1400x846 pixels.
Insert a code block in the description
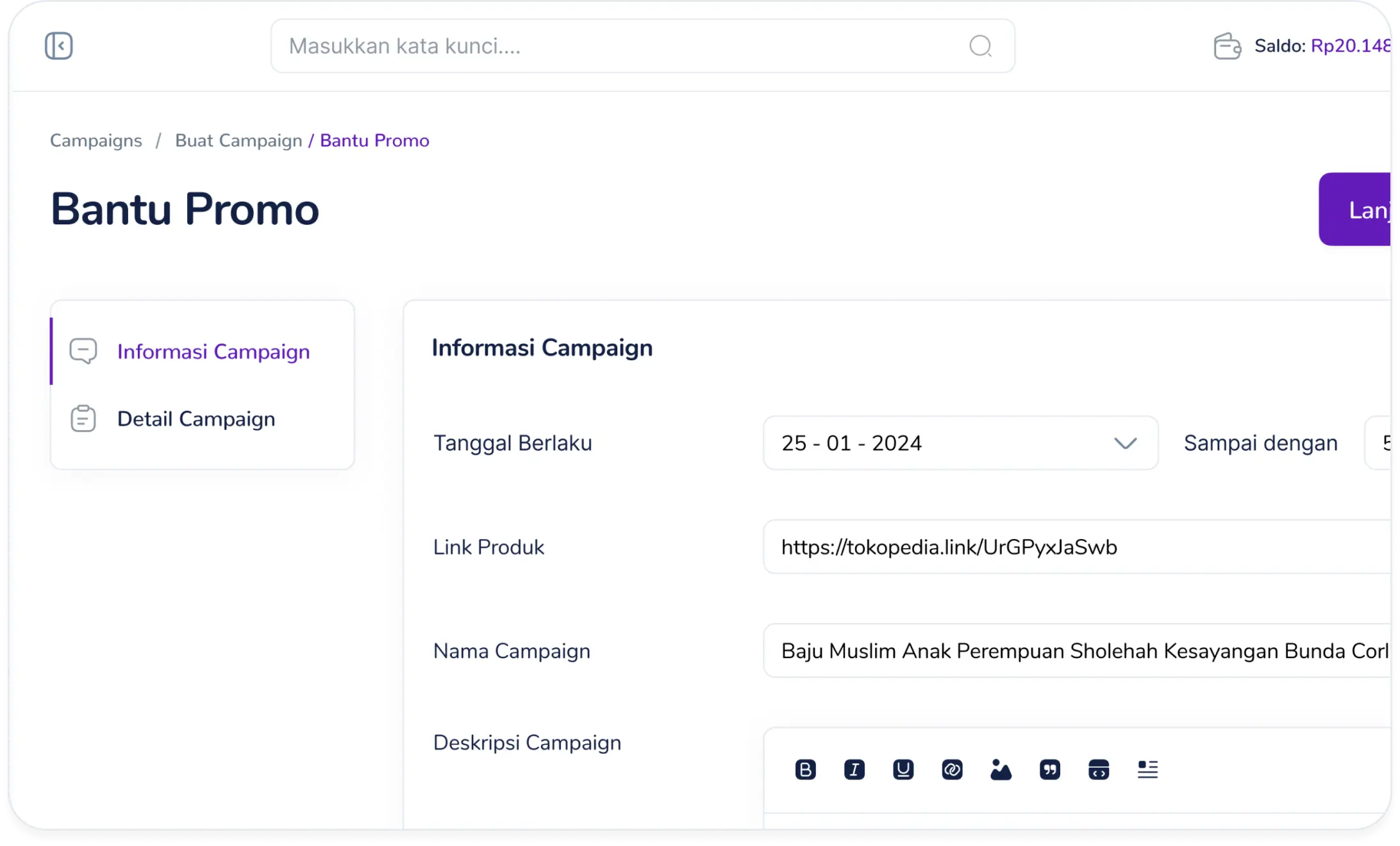click(x=1099, y=770)
